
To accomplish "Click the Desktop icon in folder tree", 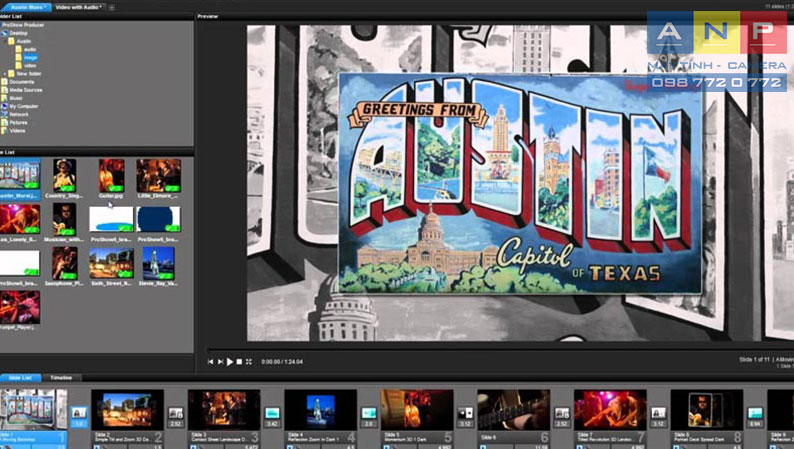I will pos(5,33).
